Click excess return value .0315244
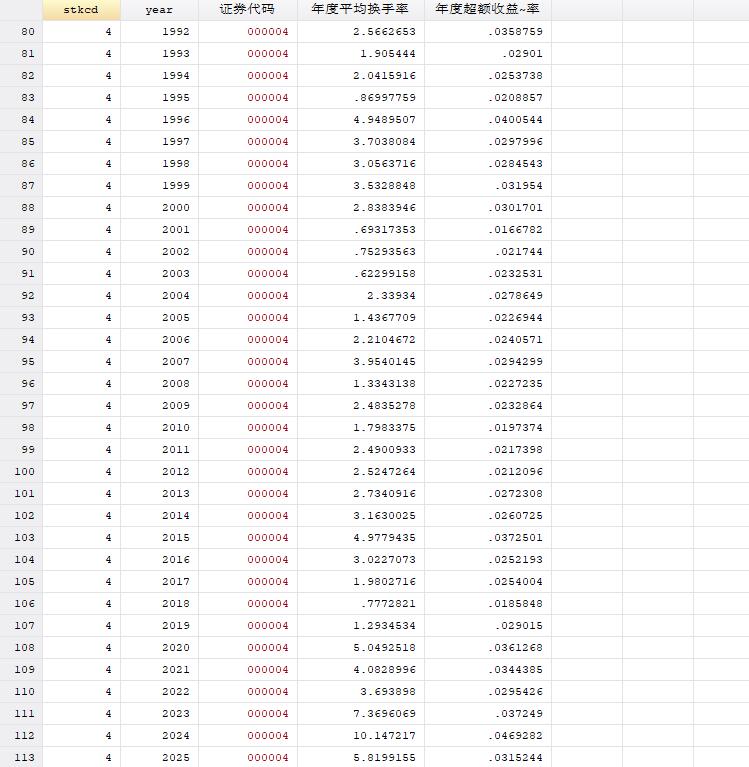This screenshot has height=767, width=749. coord(488,758)
